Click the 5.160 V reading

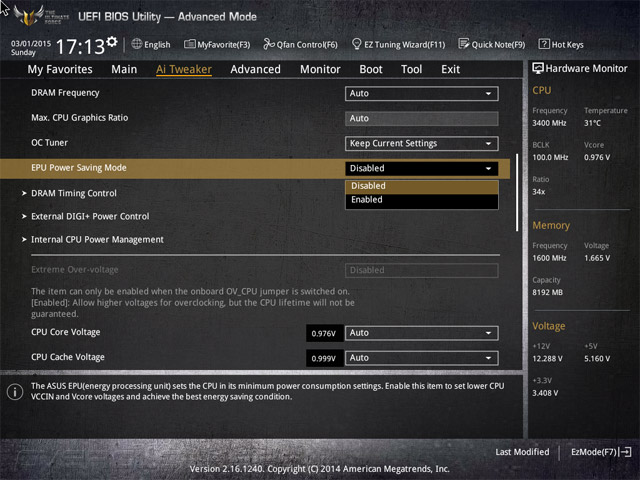(x=597, y=358)
